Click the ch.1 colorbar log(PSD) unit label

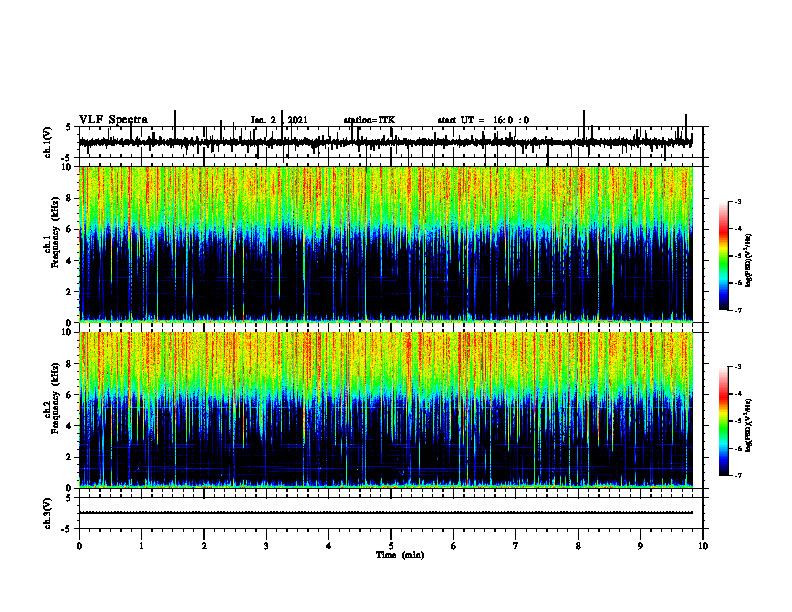pos(749,261)
